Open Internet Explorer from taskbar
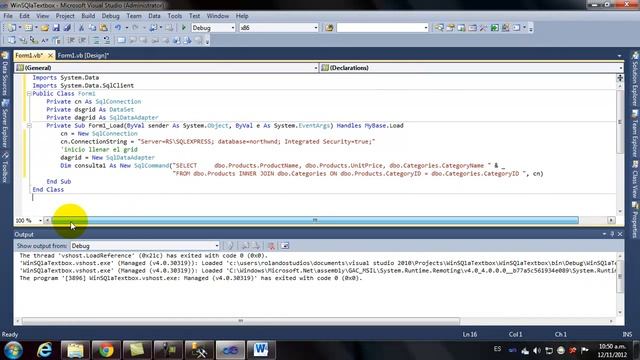Image resolution: width=640 pixels, height=360 pixels. (x=44, y=350)
